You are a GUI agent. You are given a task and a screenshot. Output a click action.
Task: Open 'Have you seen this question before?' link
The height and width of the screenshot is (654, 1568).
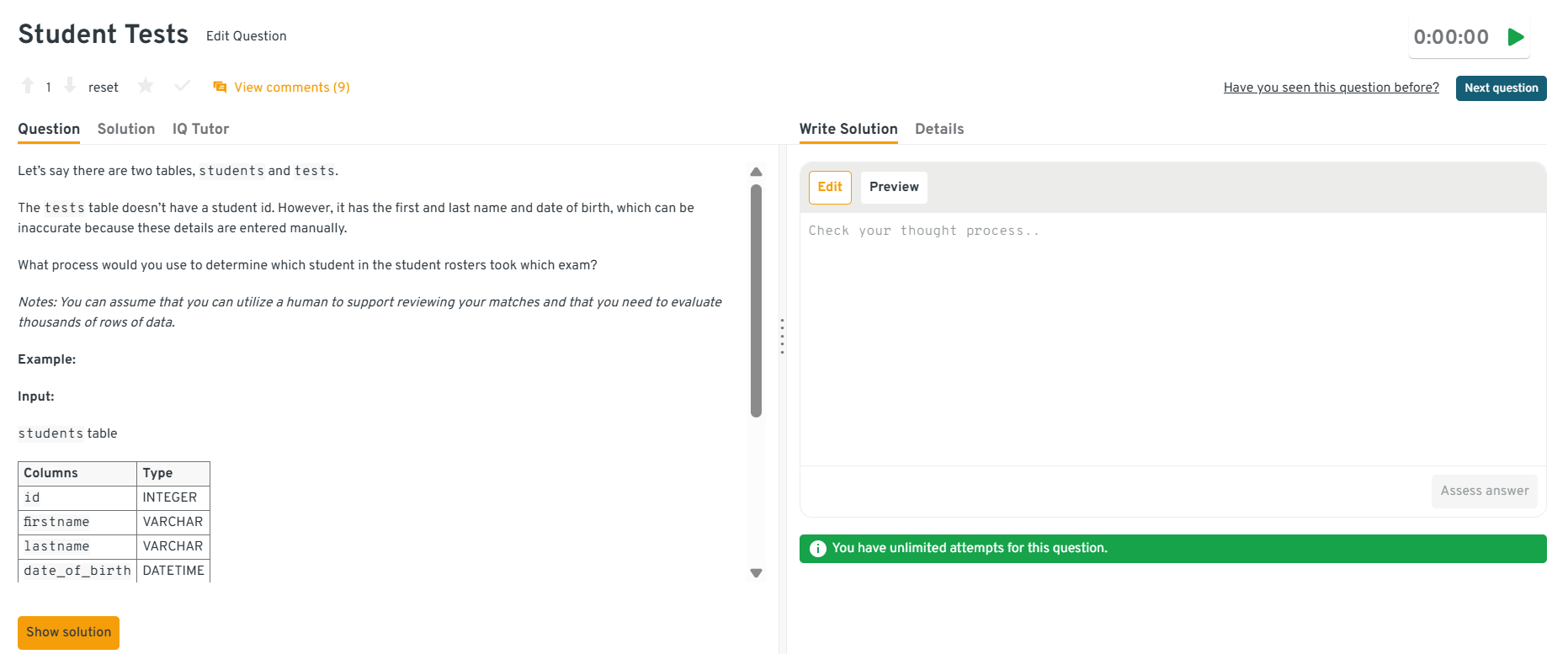click(x=1331, y=88)
